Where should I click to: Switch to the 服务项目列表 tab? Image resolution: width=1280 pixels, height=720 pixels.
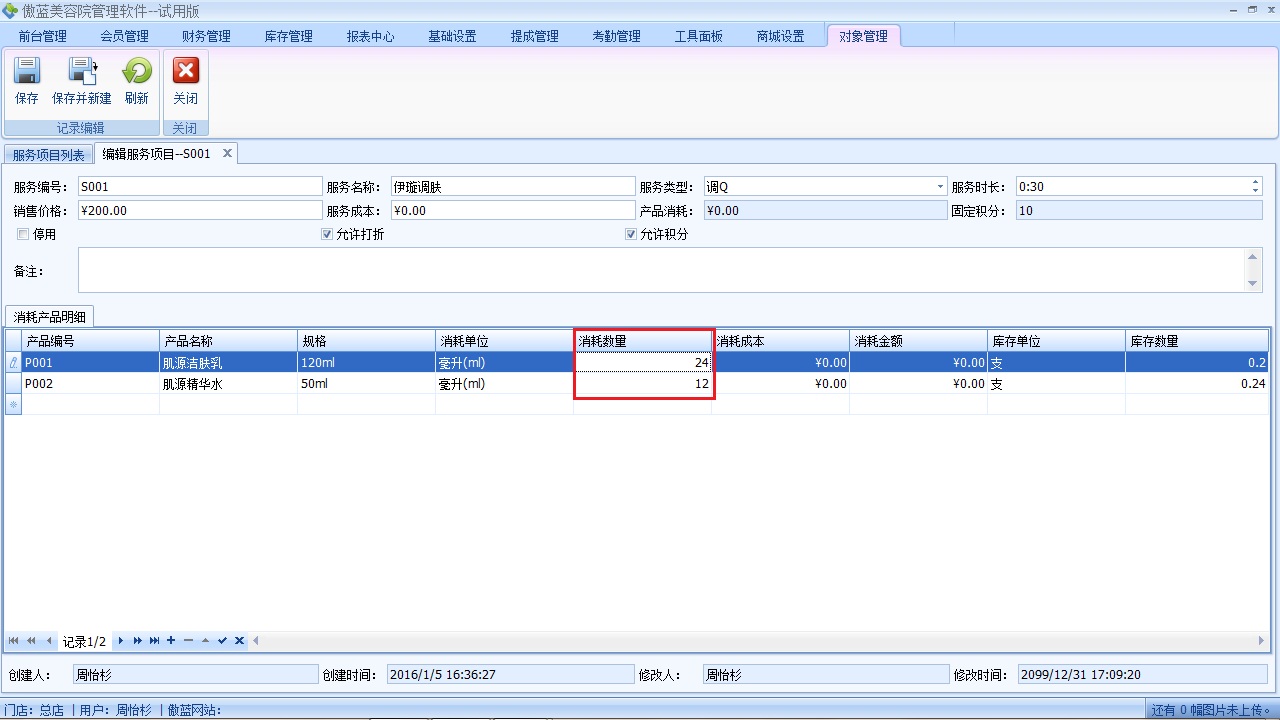(48, 155)
